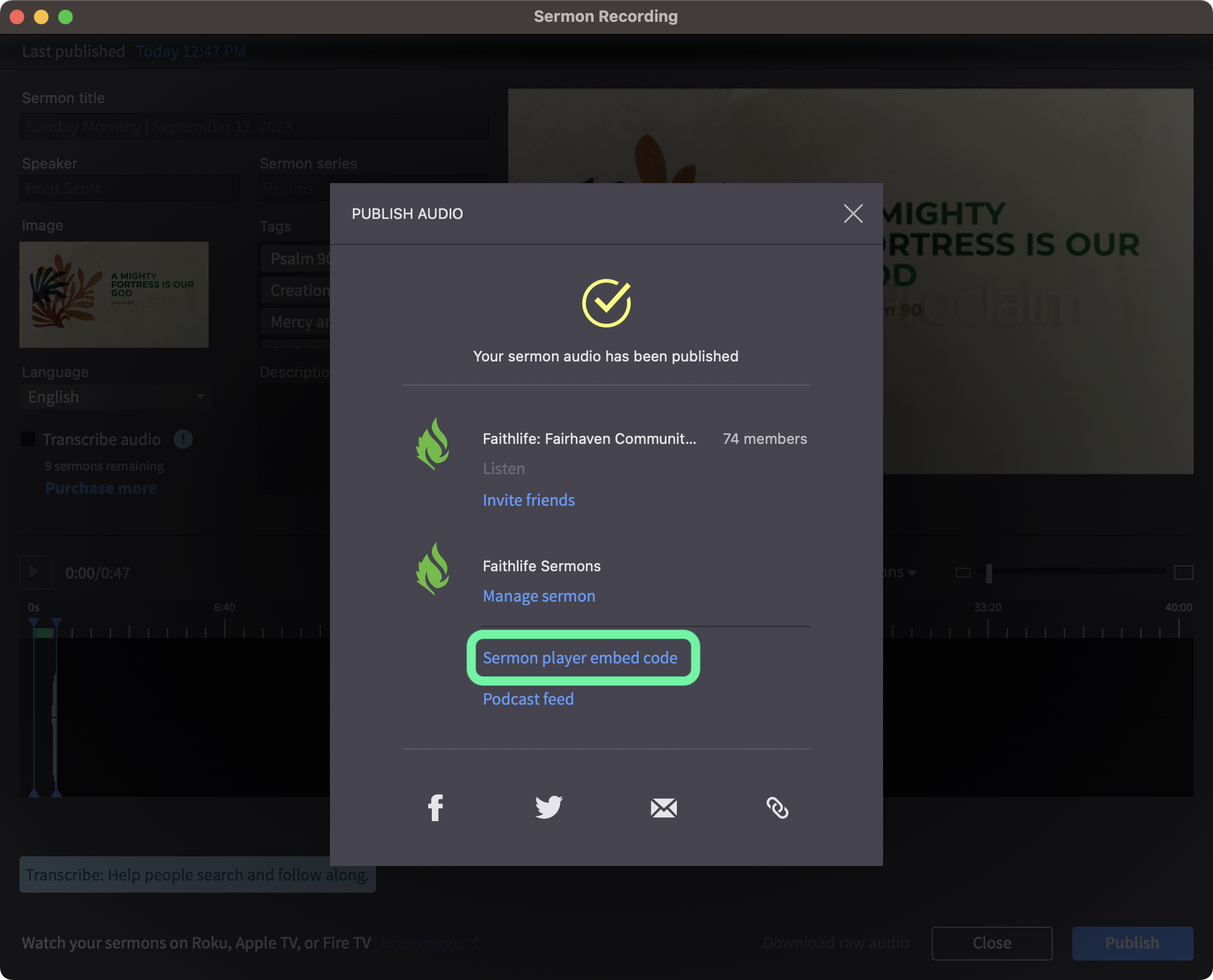Image resolution: width=1213 pixels, height=980 pixels.
Task: Click the top trim start marker
Action: pyautogui.click(x=34, y=623)
